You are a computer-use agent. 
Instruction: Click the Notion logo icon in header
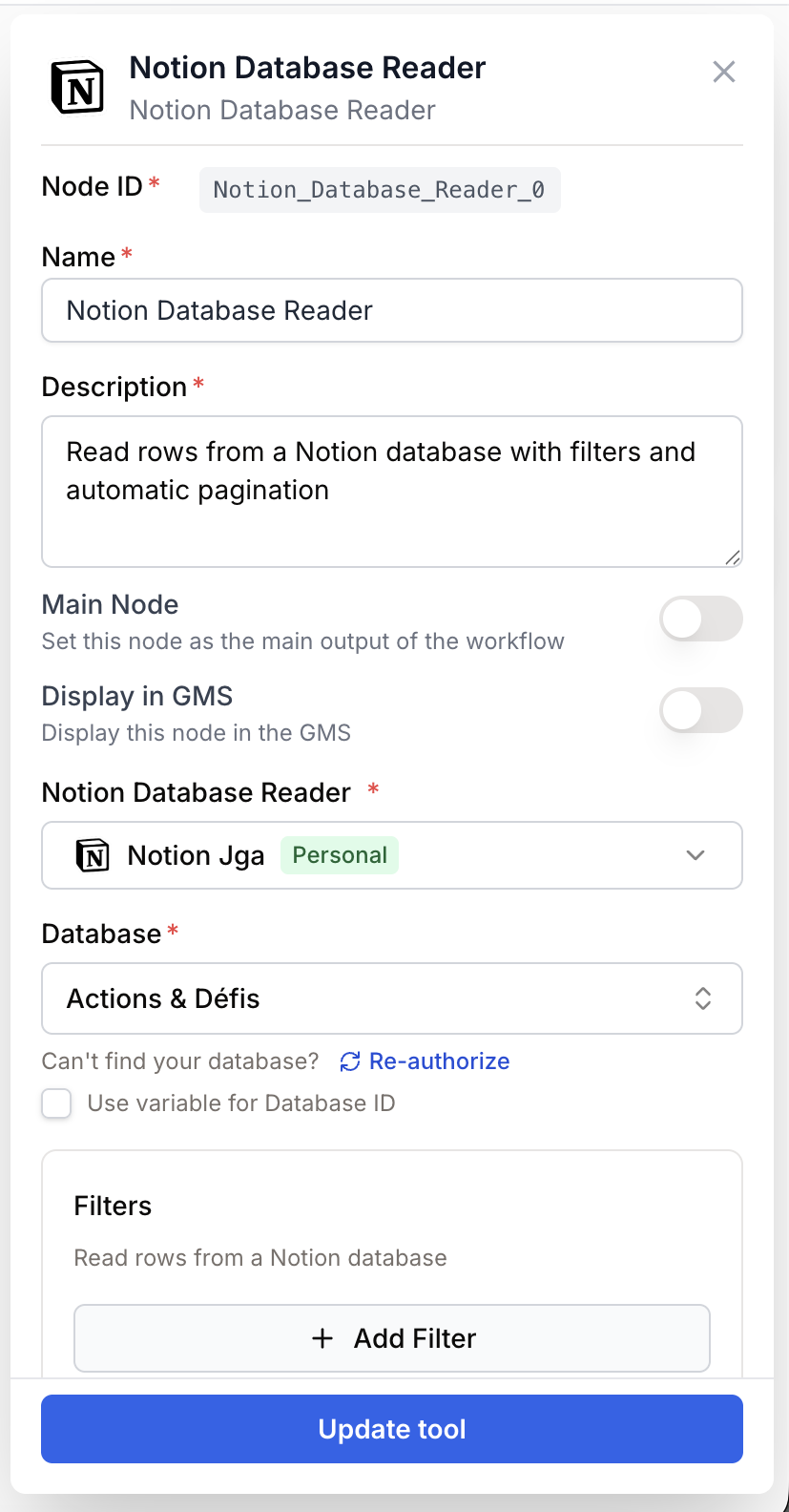click(x=77, y=87)
